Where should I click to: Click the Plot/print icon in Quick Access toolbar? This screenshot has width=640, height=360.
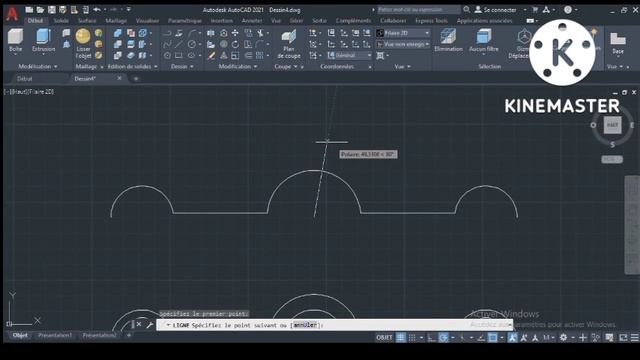85,9
